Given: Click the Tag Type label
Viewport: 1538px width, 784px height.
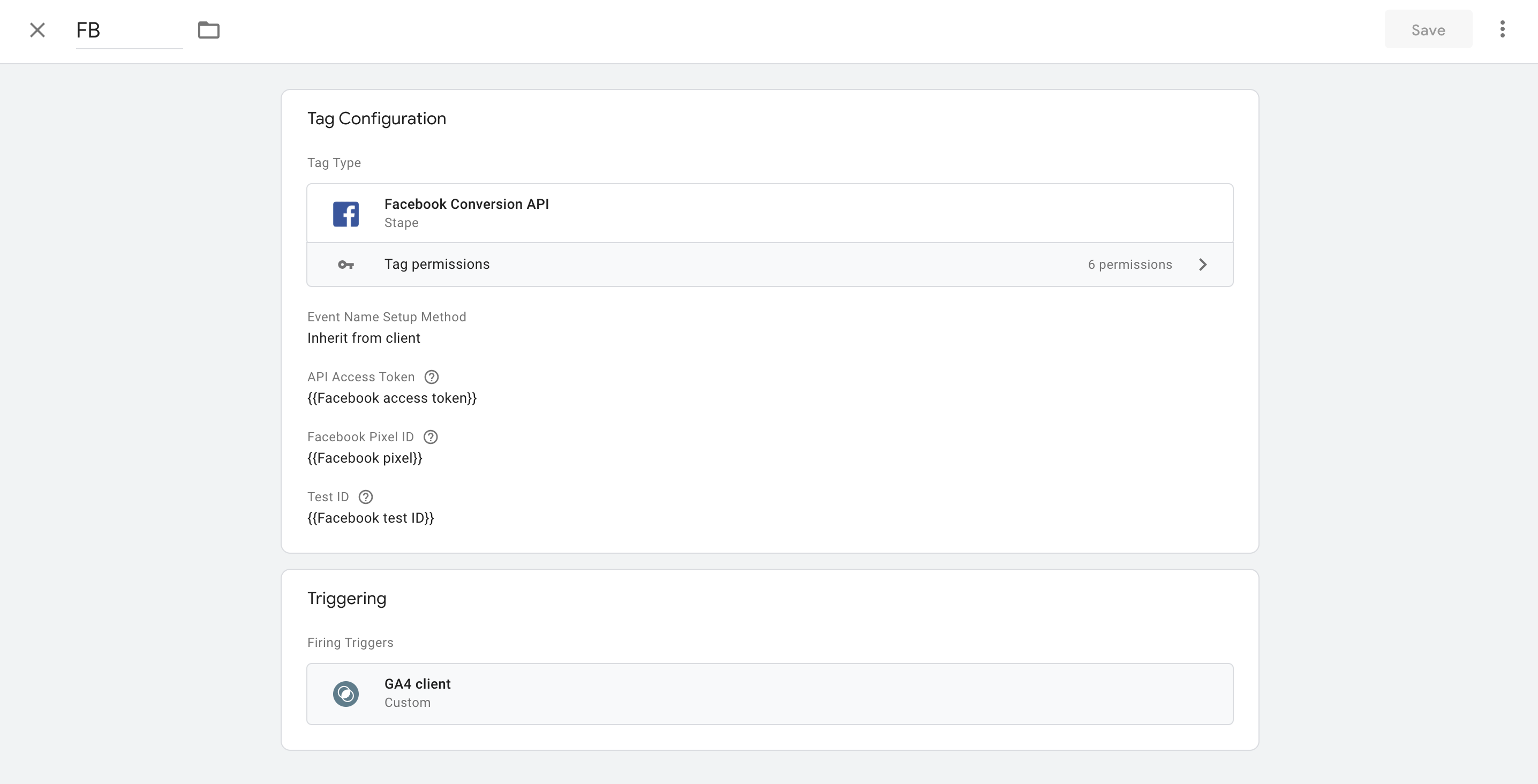Looking at the screenshot, I should pyautogui.click(x=334, y=162).
